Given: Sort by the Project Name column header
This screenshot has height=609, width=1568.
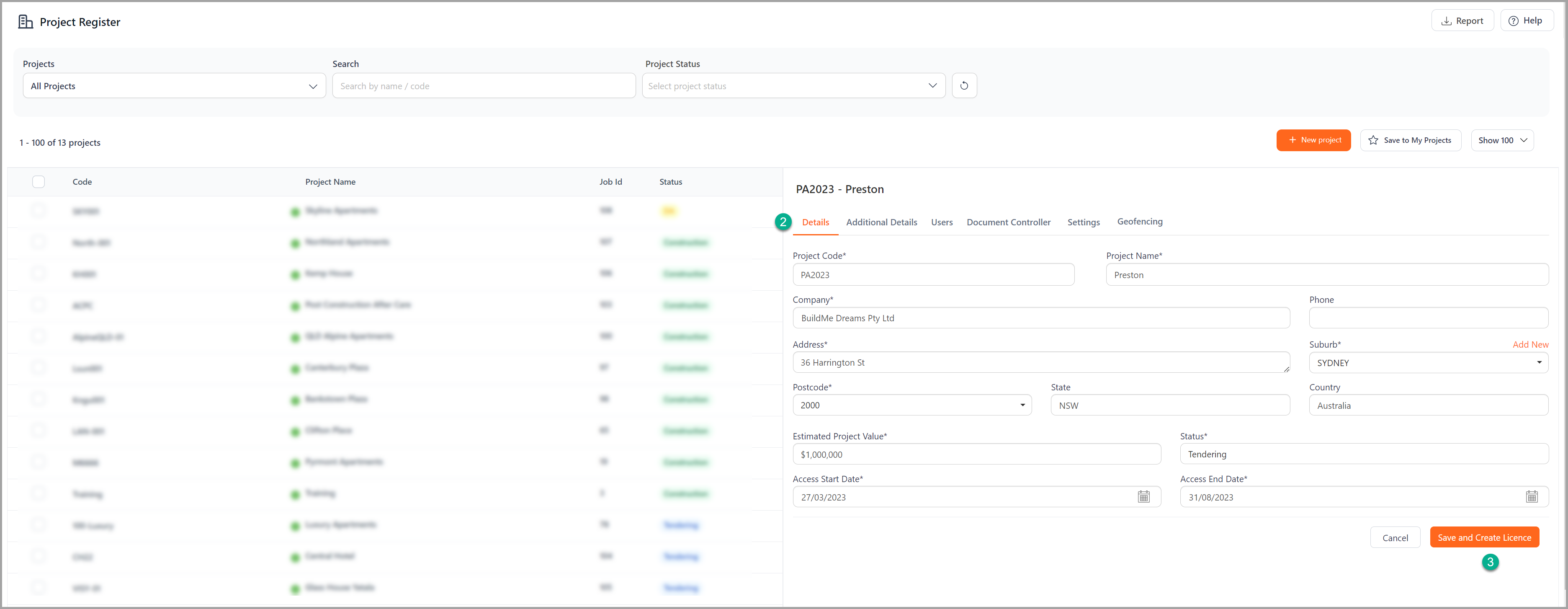Looking at the screenshot, I should pyautogui.click(x=330, y=181).
